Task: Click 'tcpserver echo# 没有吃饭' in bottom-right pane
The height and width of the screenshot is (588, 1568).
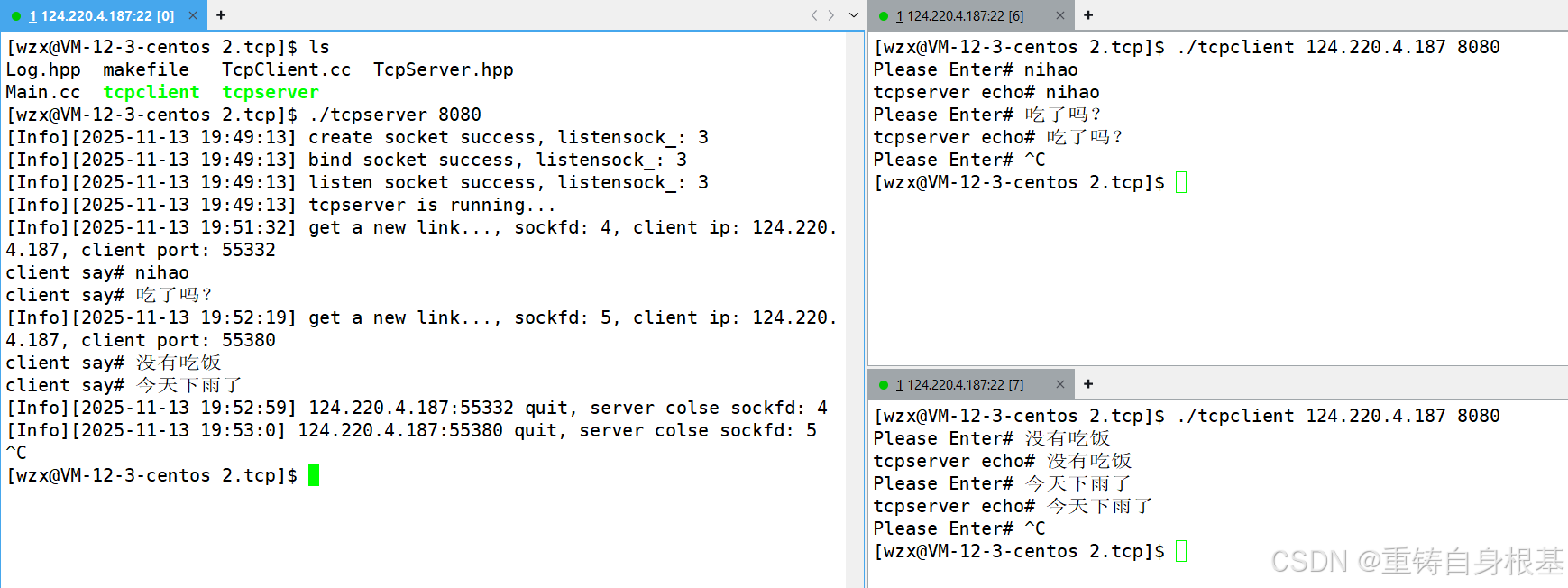Action: click(x=1003, y=461)
